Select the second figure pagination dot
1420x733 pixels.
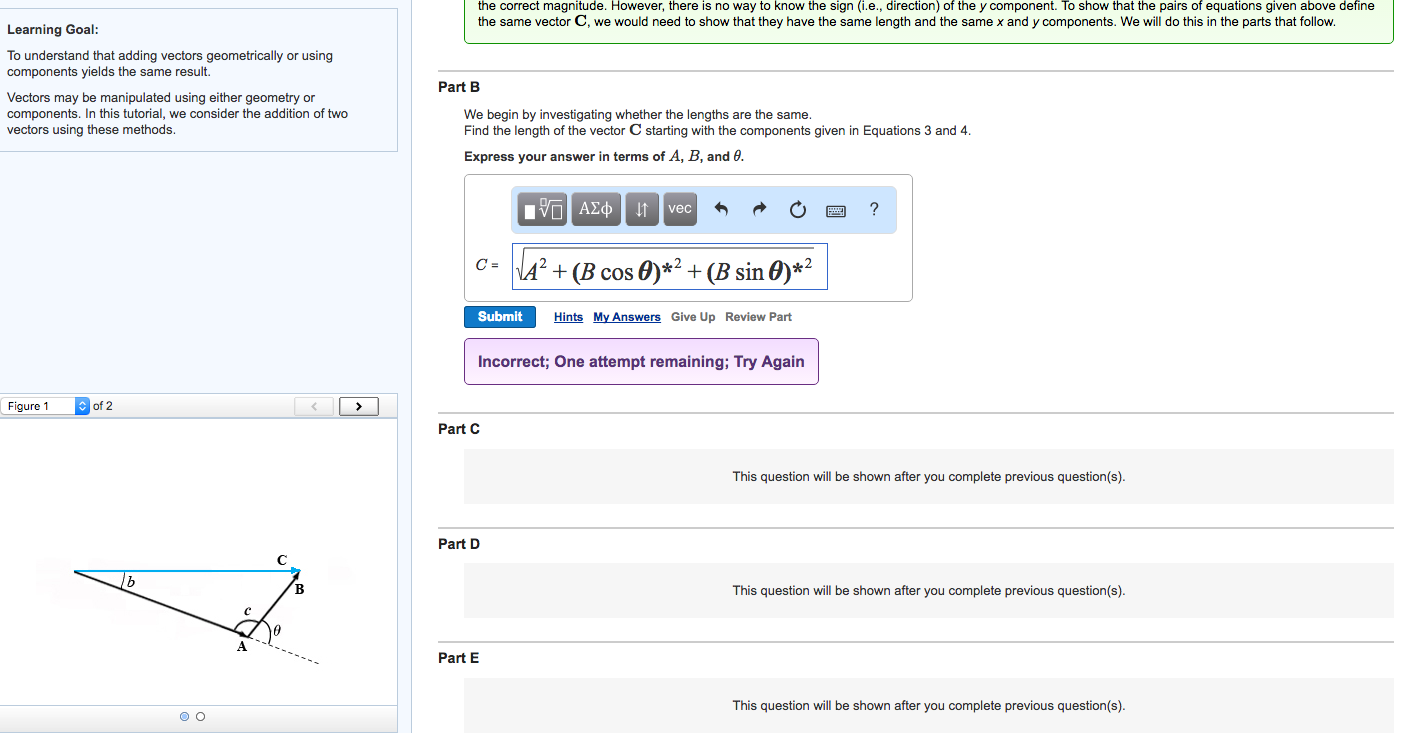(199, 716)
